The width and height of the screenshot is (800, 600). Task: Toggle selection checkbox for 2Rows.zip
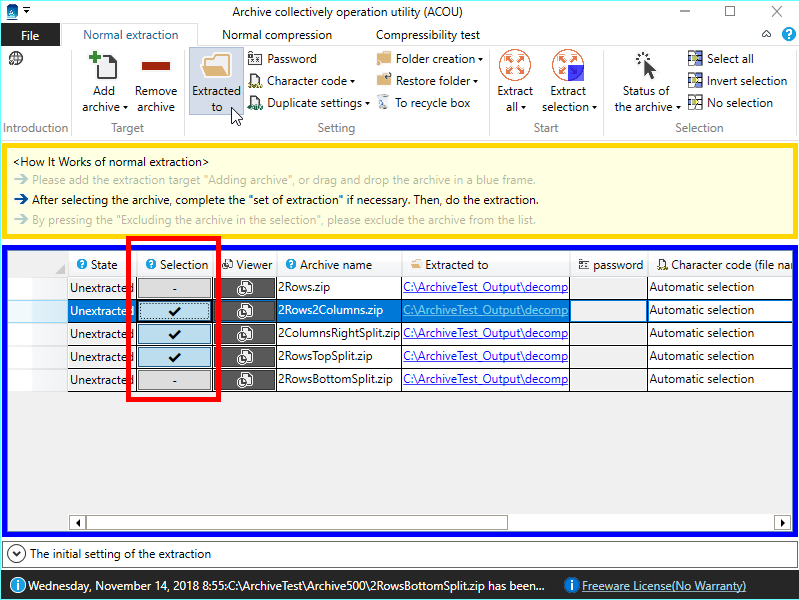pos(174,288)
